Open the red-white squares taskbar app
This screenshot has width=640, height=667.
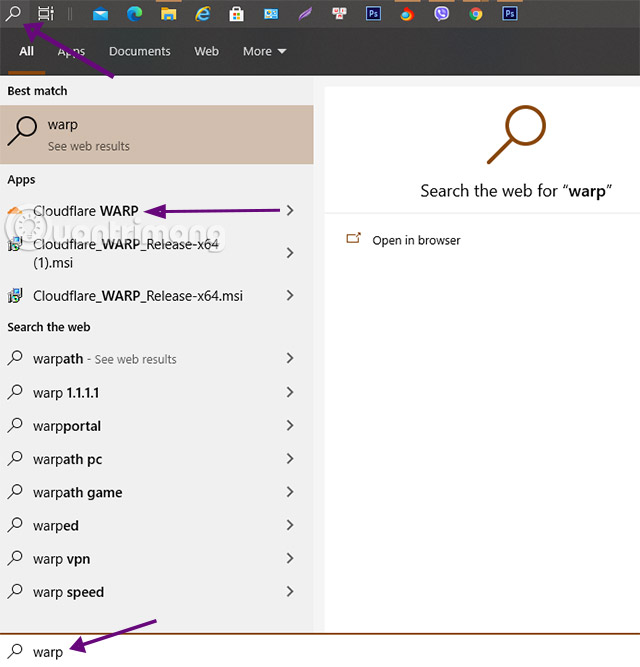[x=339, y=14]
